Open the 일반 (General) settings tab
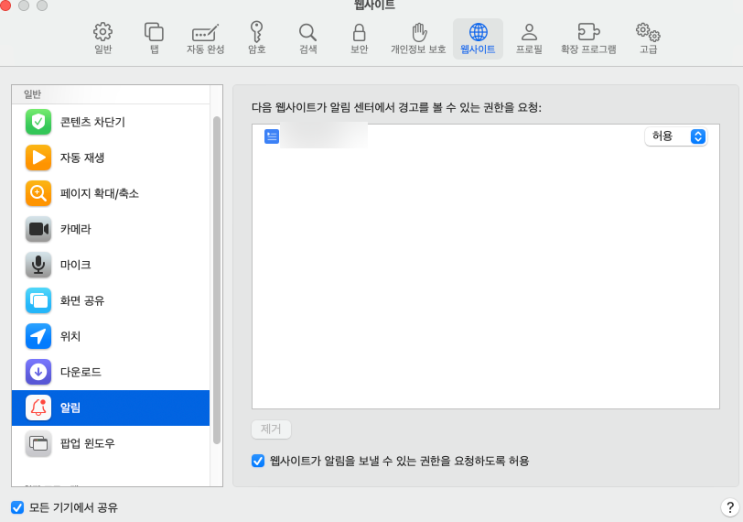 pyautogui.click(x=103, y=39)
